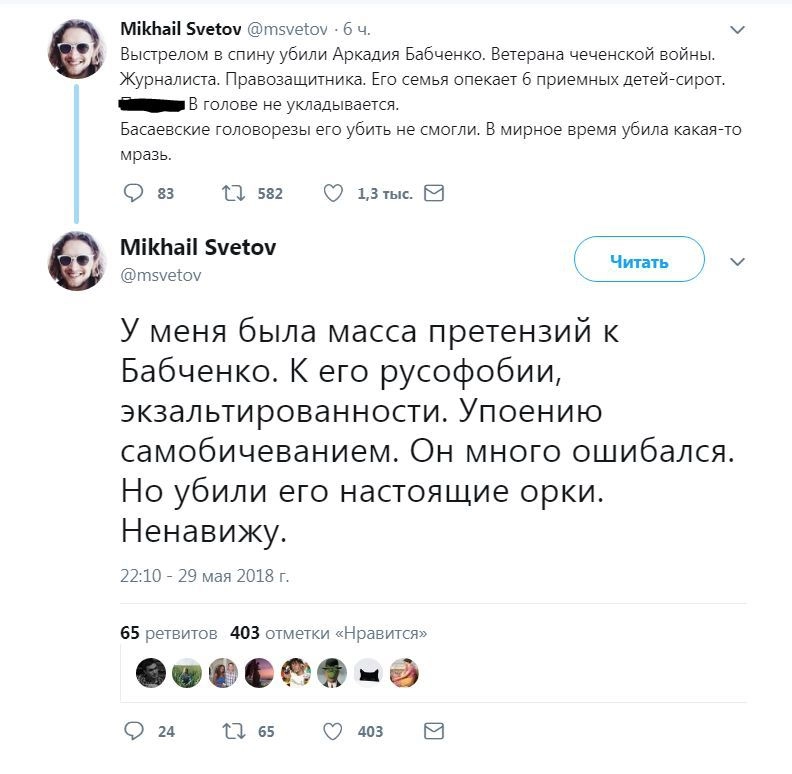
Task: Reply to the first tweet with 83 replies
Action: pyautogui.click(x=133, y=193)
